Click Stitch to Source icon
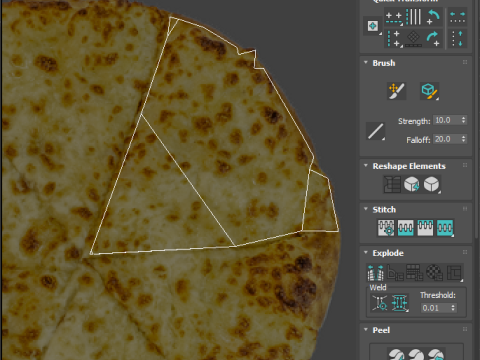Screen dimensions: 480x360 pos(425,228)
